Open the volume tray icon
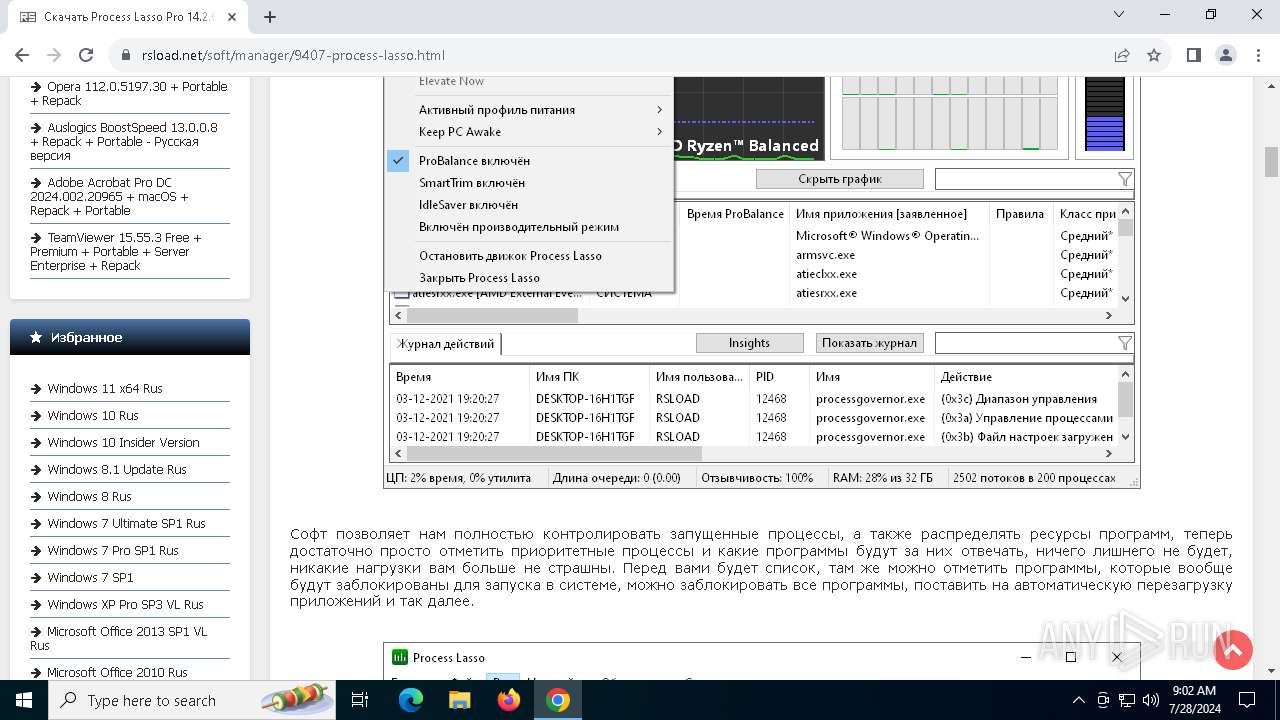Viewport: 1280px width, 720px height. [1151, 700]
